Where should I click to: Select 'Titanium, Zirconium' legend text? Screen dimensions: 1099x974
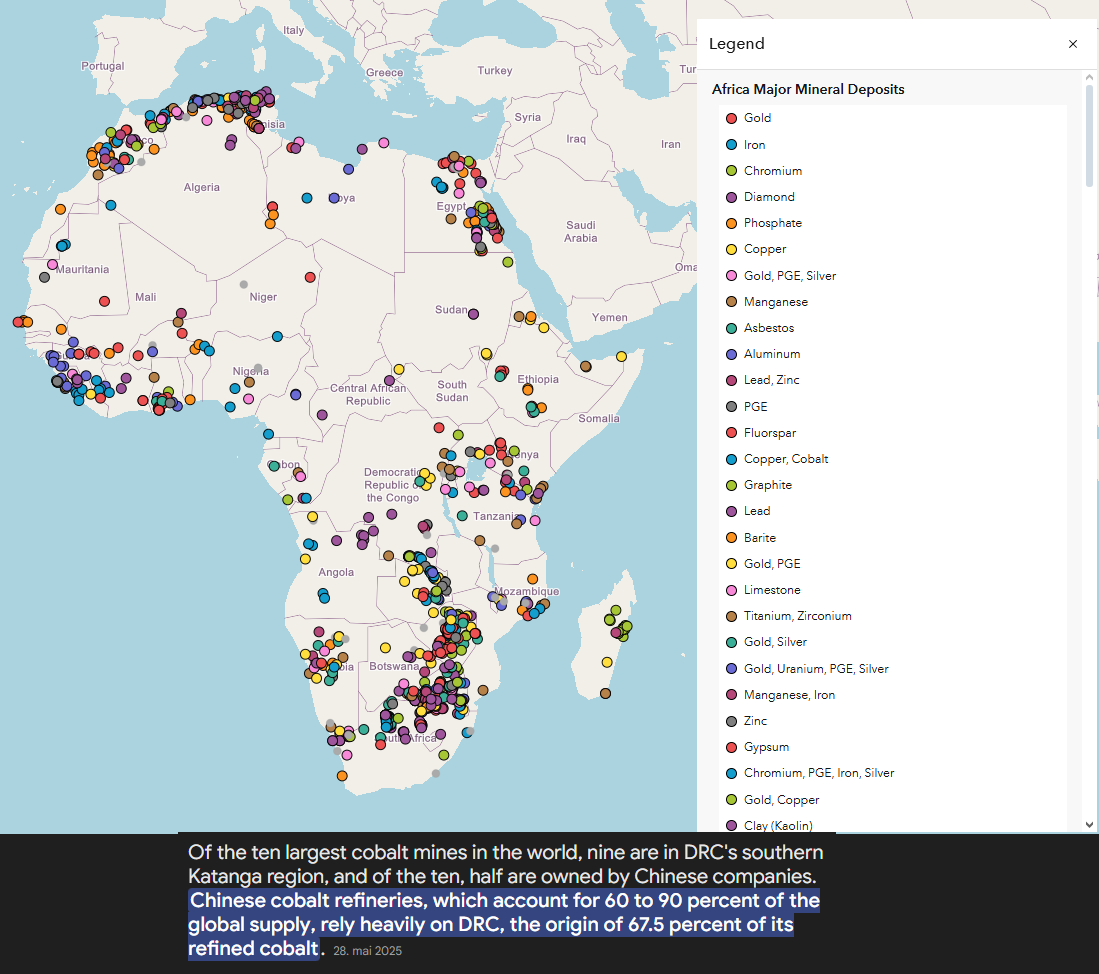click(x=798, y=616)
